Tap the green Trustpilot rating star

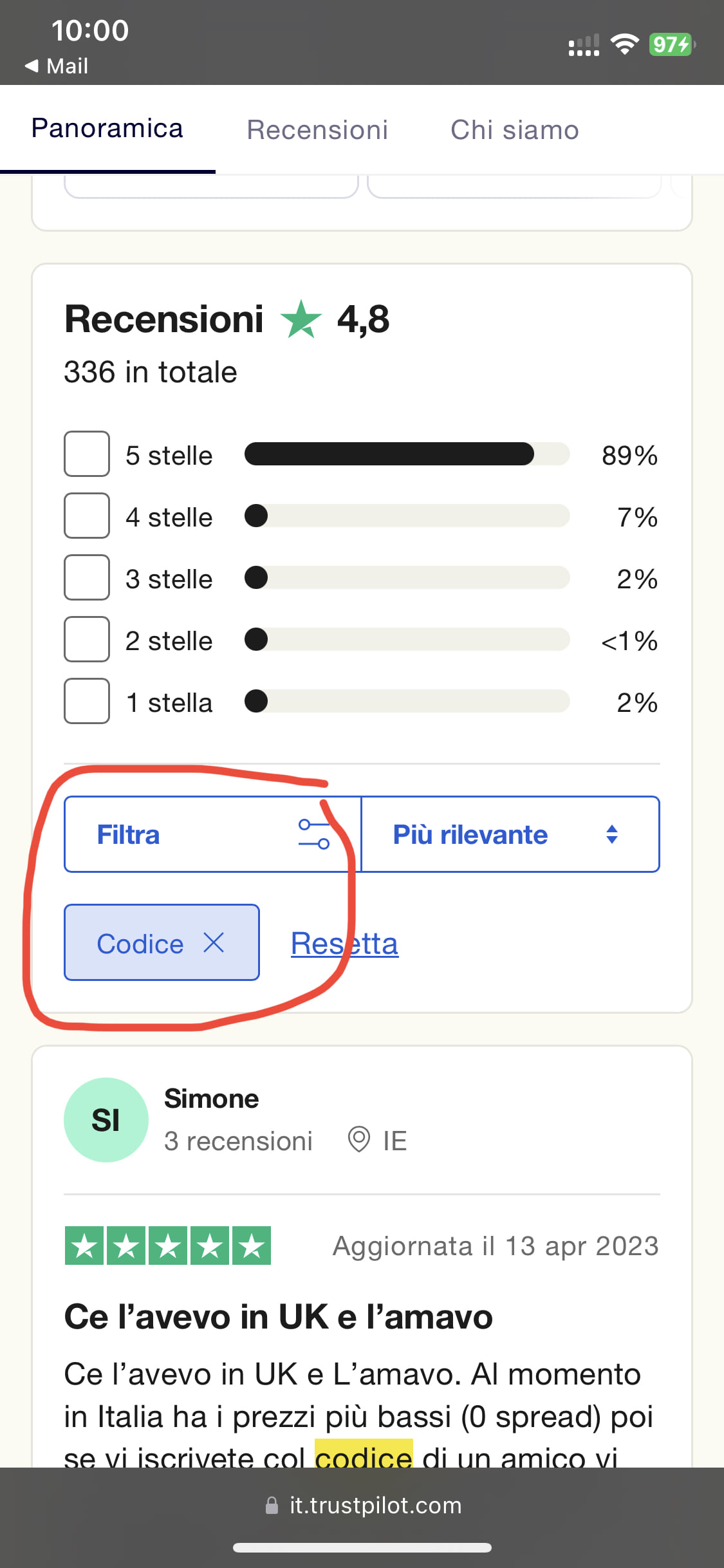(x=301, y=319)
